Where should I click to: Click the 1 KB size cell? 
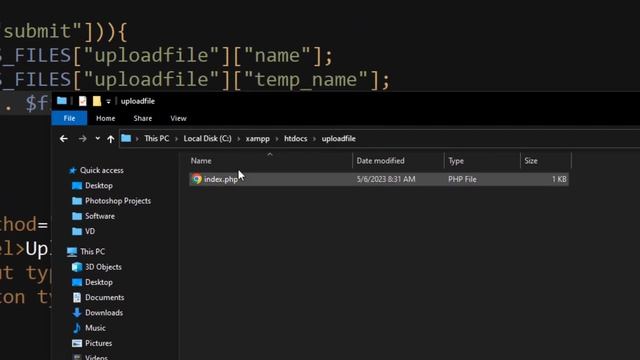tap(559, 179)
